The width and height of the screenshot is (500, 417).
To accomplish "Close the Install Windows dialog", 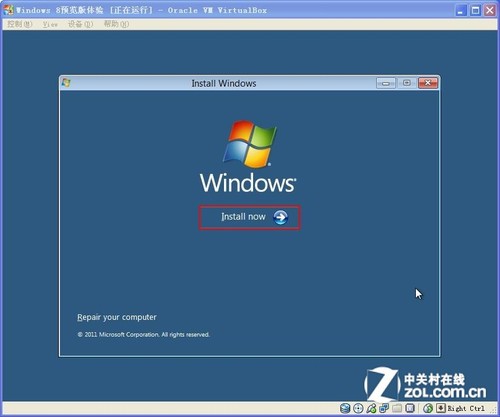I will [x=428, y=83].
